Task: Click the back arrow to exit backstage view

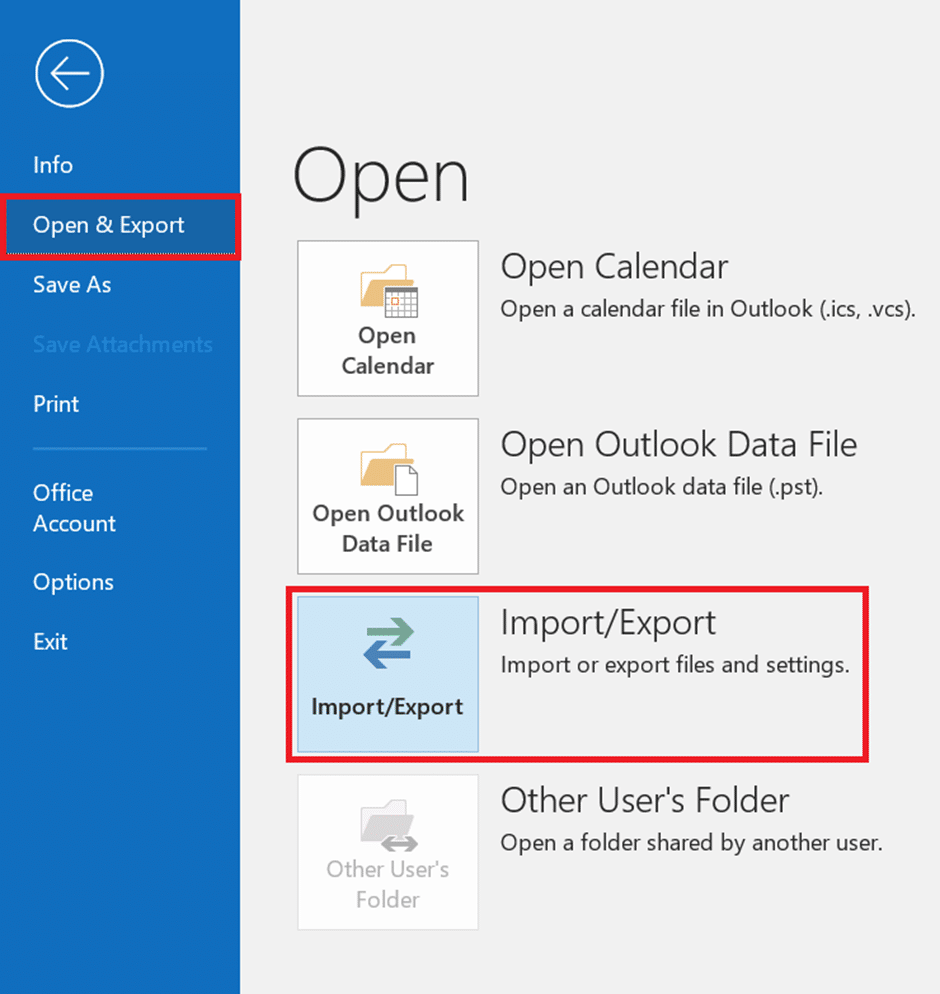Action: pos(68,73)
